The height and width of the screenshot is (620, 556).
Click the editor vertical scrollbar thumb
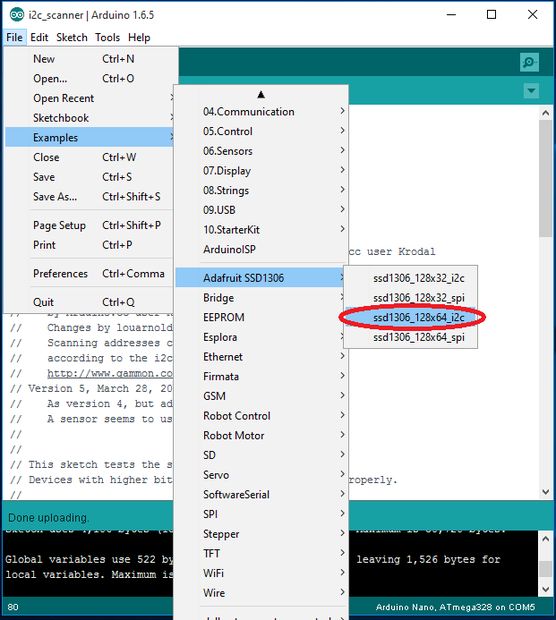click(x=546, y=178)
